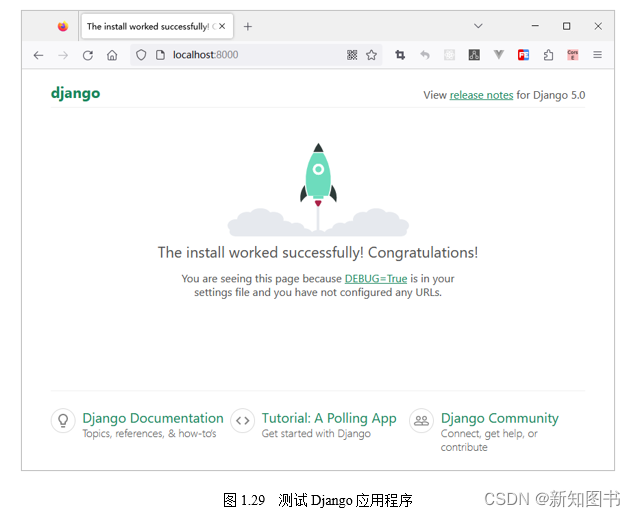Open the list all tabs chevron
The image size is (635, 517).
coord(478,26)
